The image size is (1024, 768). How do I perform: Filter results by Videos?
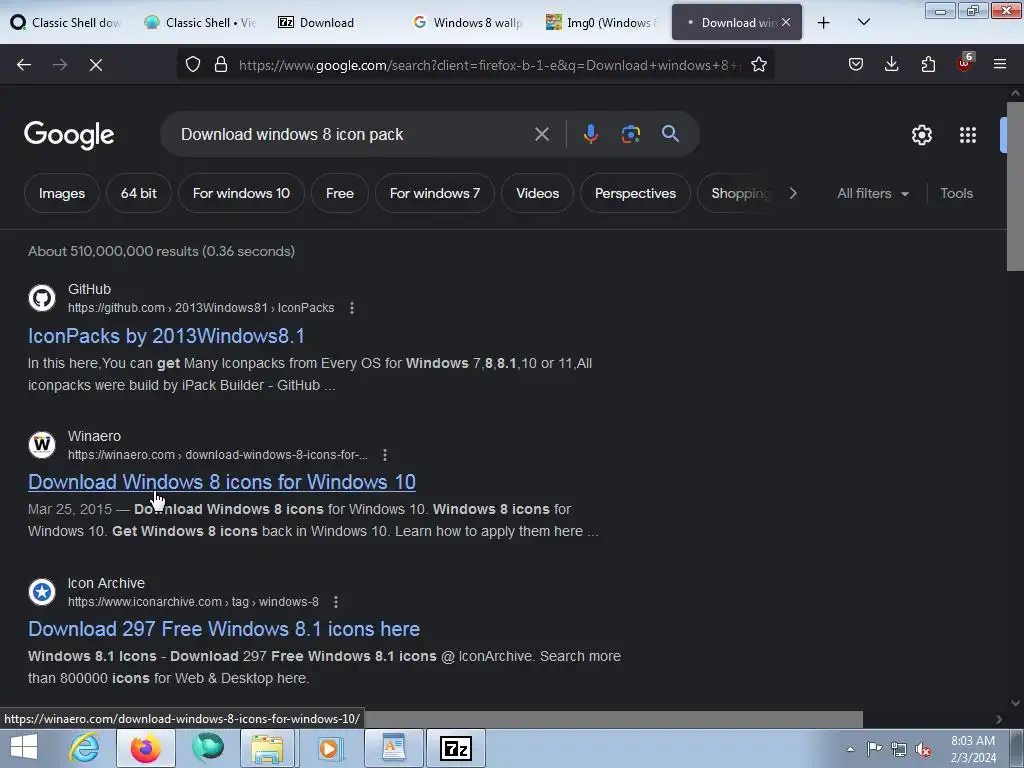537,193
